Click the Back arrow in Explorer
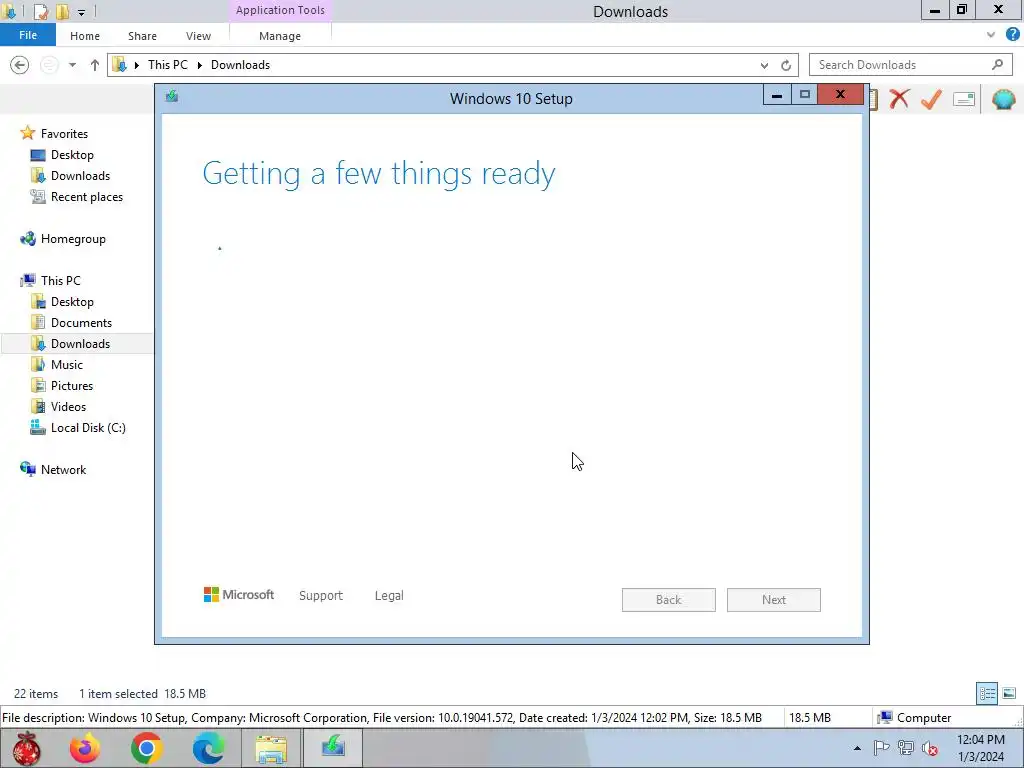Image resolution: width=1024 pixels, height=768 pixels. 20,65
